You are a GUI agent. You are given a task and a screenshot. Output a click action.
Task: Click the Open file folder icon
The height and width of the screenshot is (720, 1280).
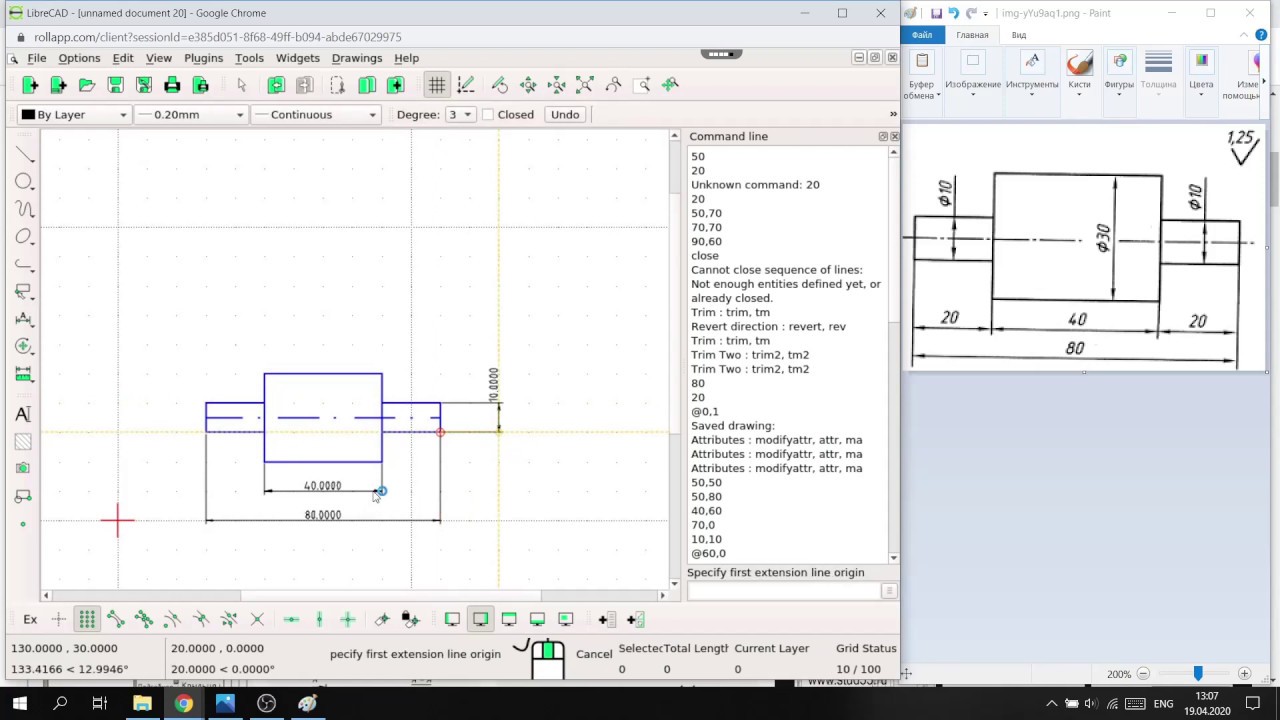click(x=87, y=85)
